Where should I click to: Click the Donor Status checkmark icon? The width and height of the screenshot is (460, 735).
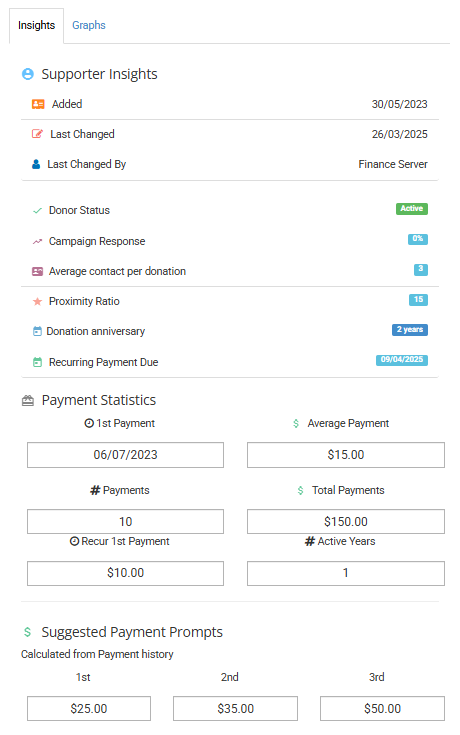click(x=38, y=211)
